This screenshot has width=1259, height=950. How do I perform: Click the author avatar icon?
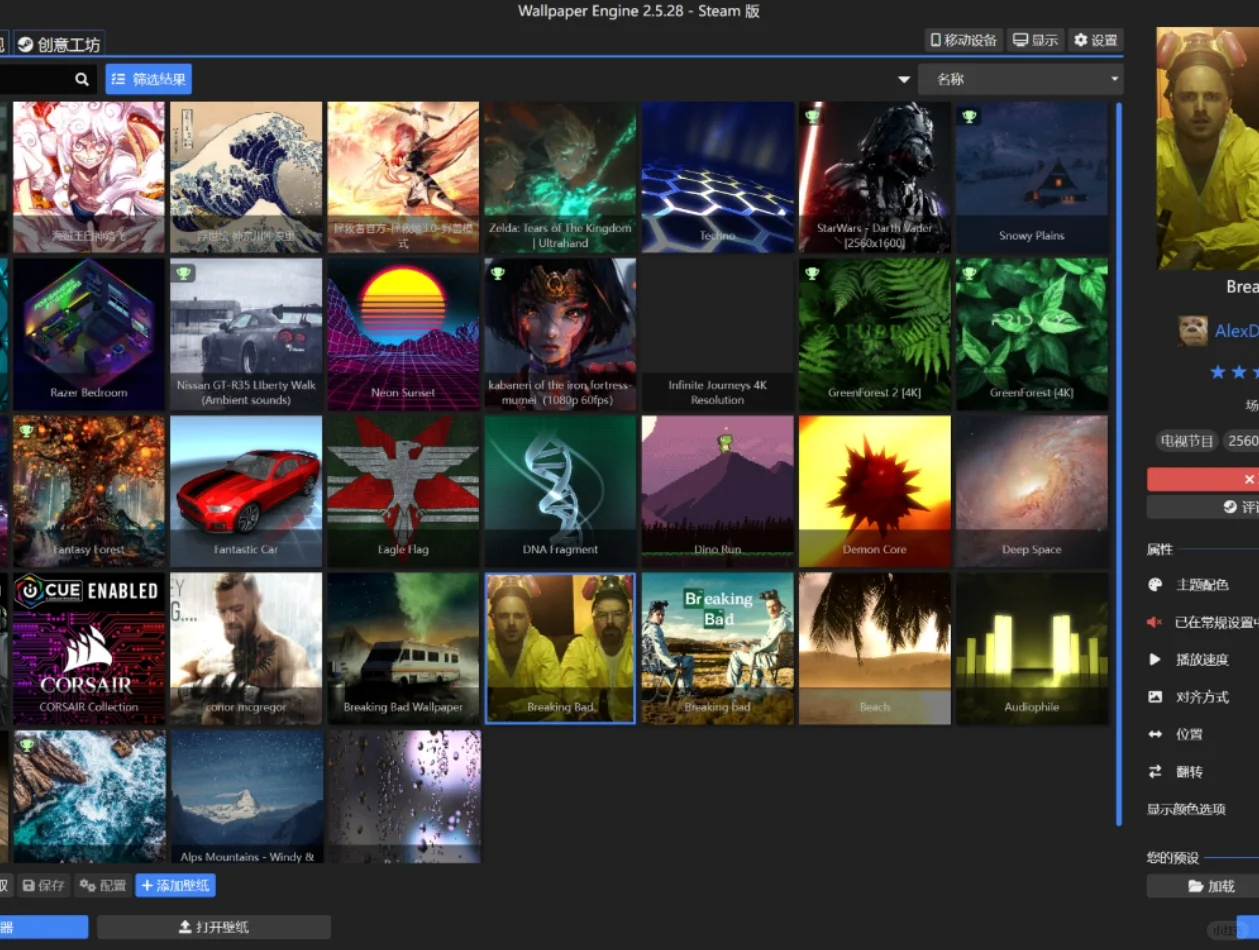coord(1192,331)
